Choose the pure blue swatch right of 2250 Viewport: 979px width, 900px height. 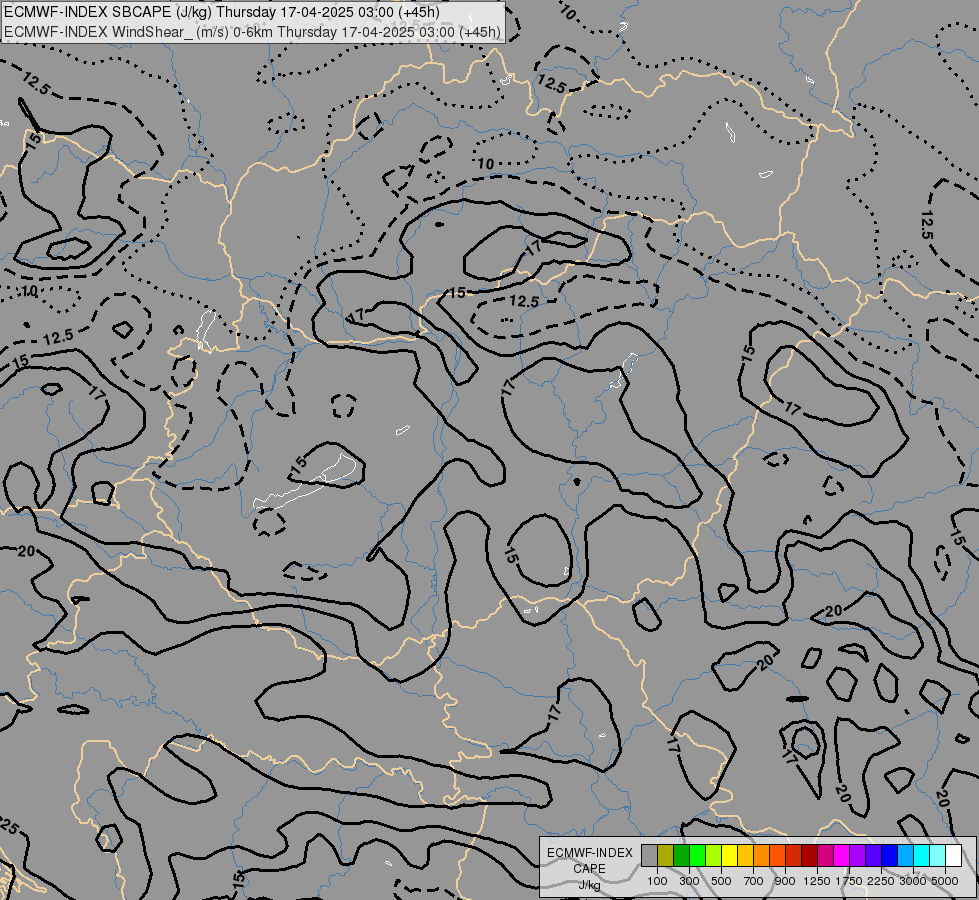point(890,856)
